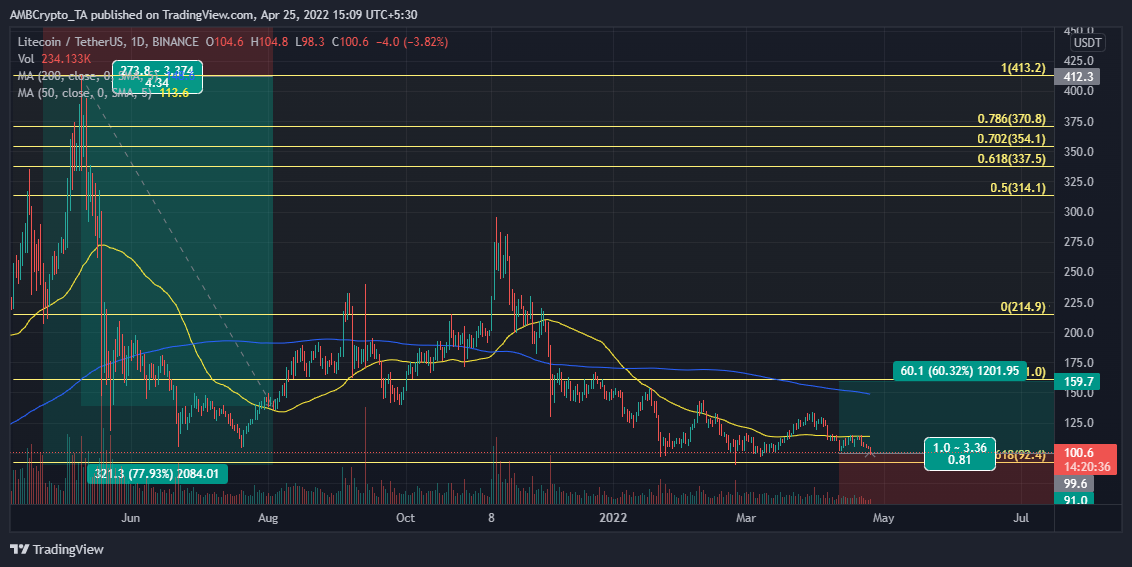Select the Vol 234.133K indicator label
Viewport: 1132px width, 567px height.
[x=54, y=59]
